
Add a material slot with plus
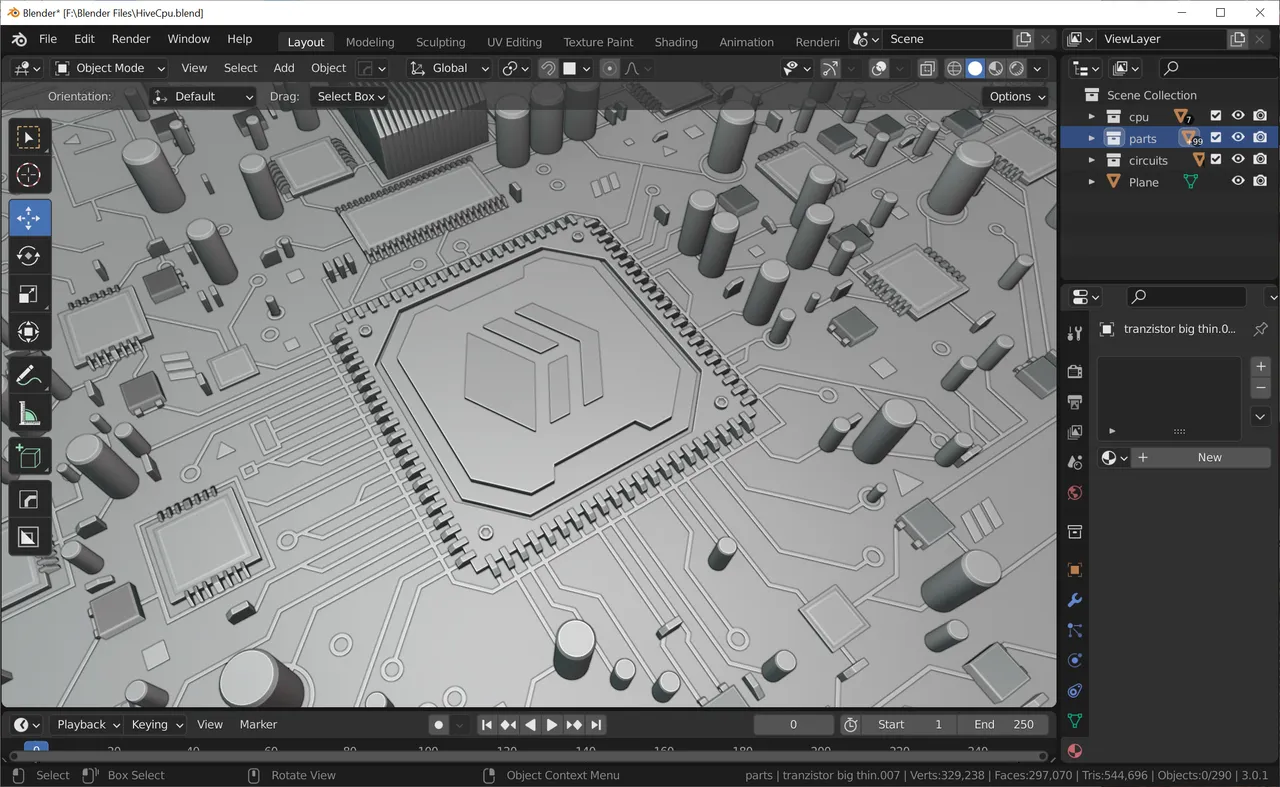(1260, 366)
